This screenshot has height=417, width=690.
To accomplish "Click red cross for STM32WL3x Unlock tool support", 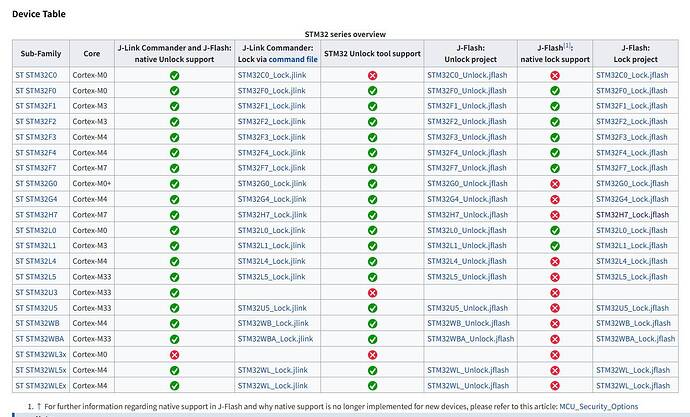I will point(372,355).
